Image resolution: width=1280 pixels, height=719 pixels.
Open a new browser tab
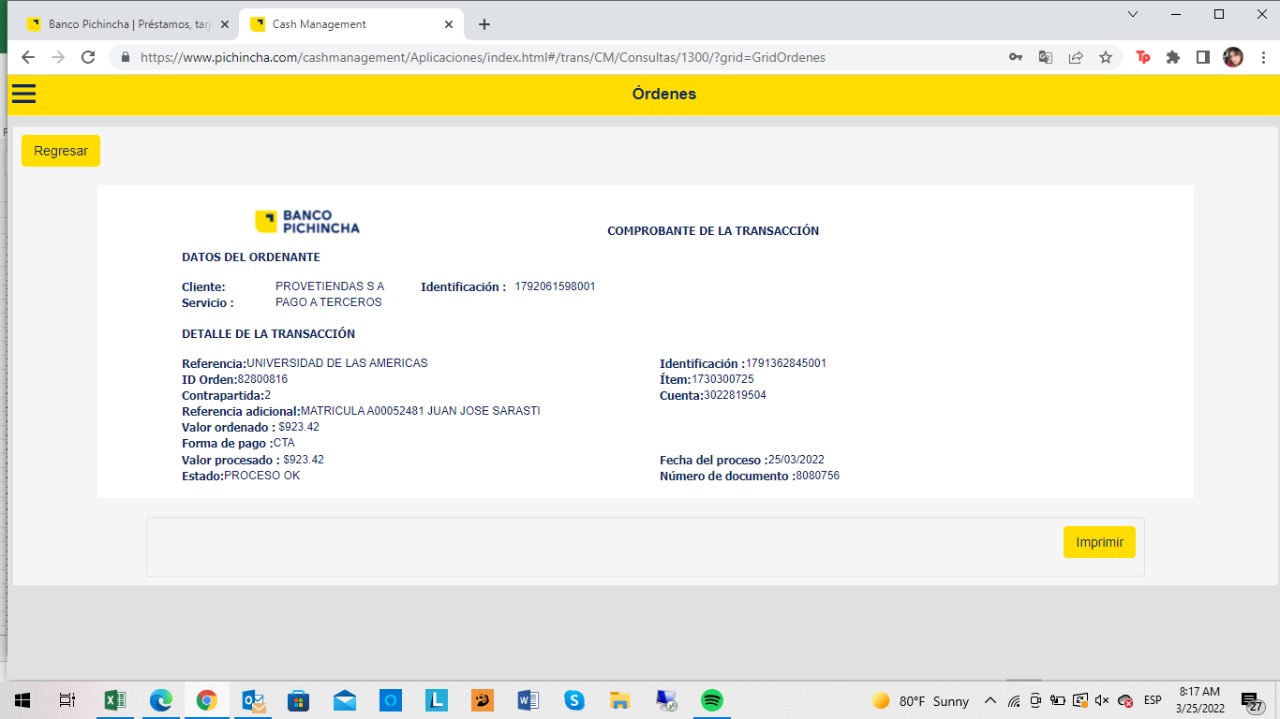pos(484,24)
